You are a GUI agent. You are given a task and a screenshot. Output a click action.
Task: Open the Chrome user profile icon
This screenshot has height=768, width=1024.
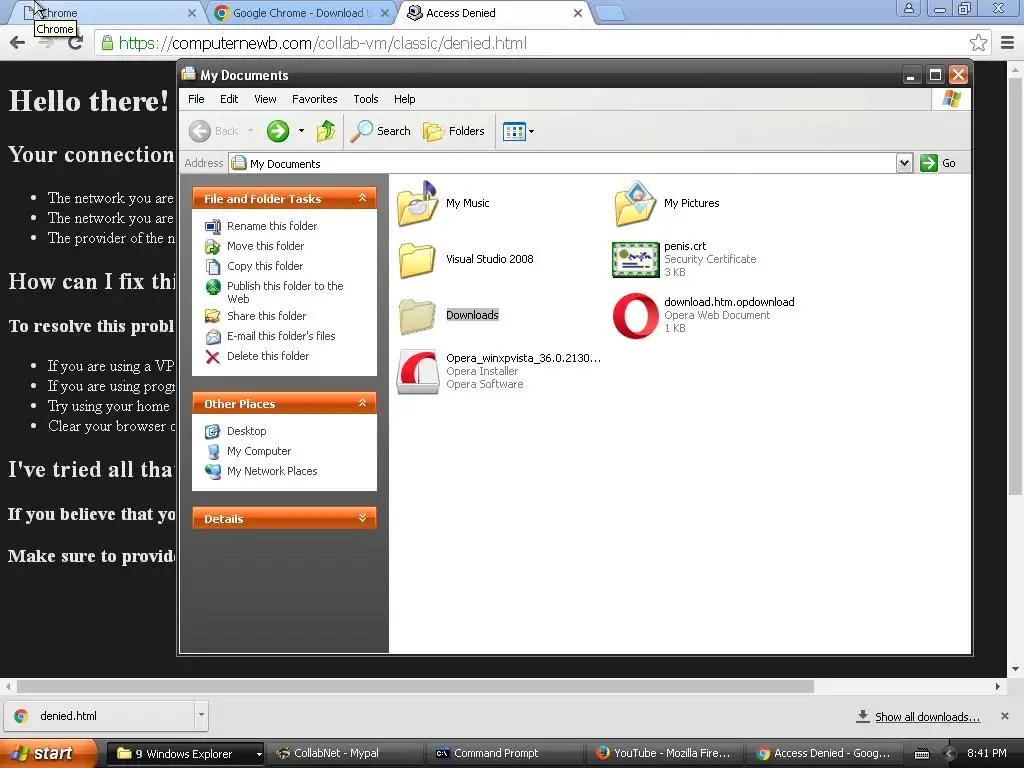(x=908, y=8)
